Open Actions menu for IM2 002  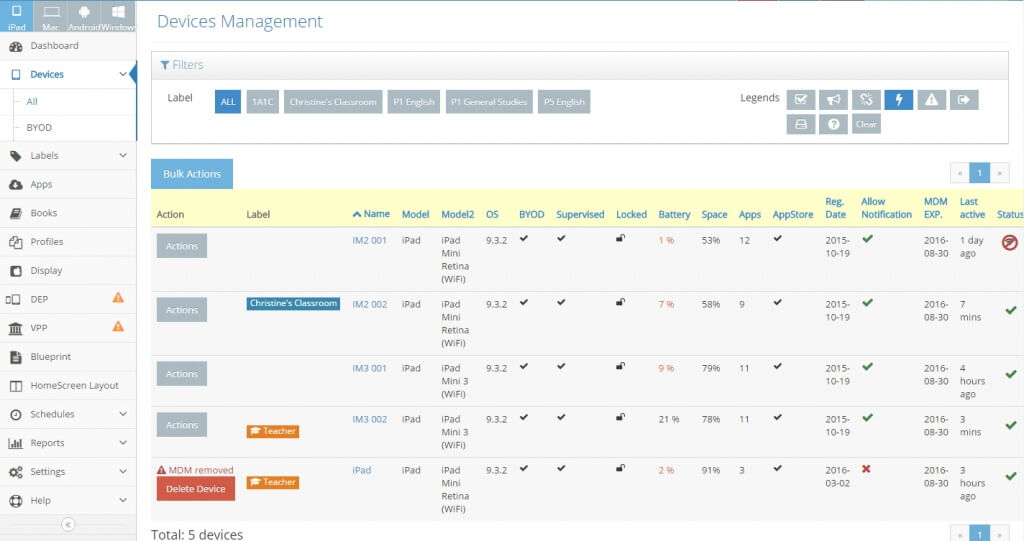[182, 310]
